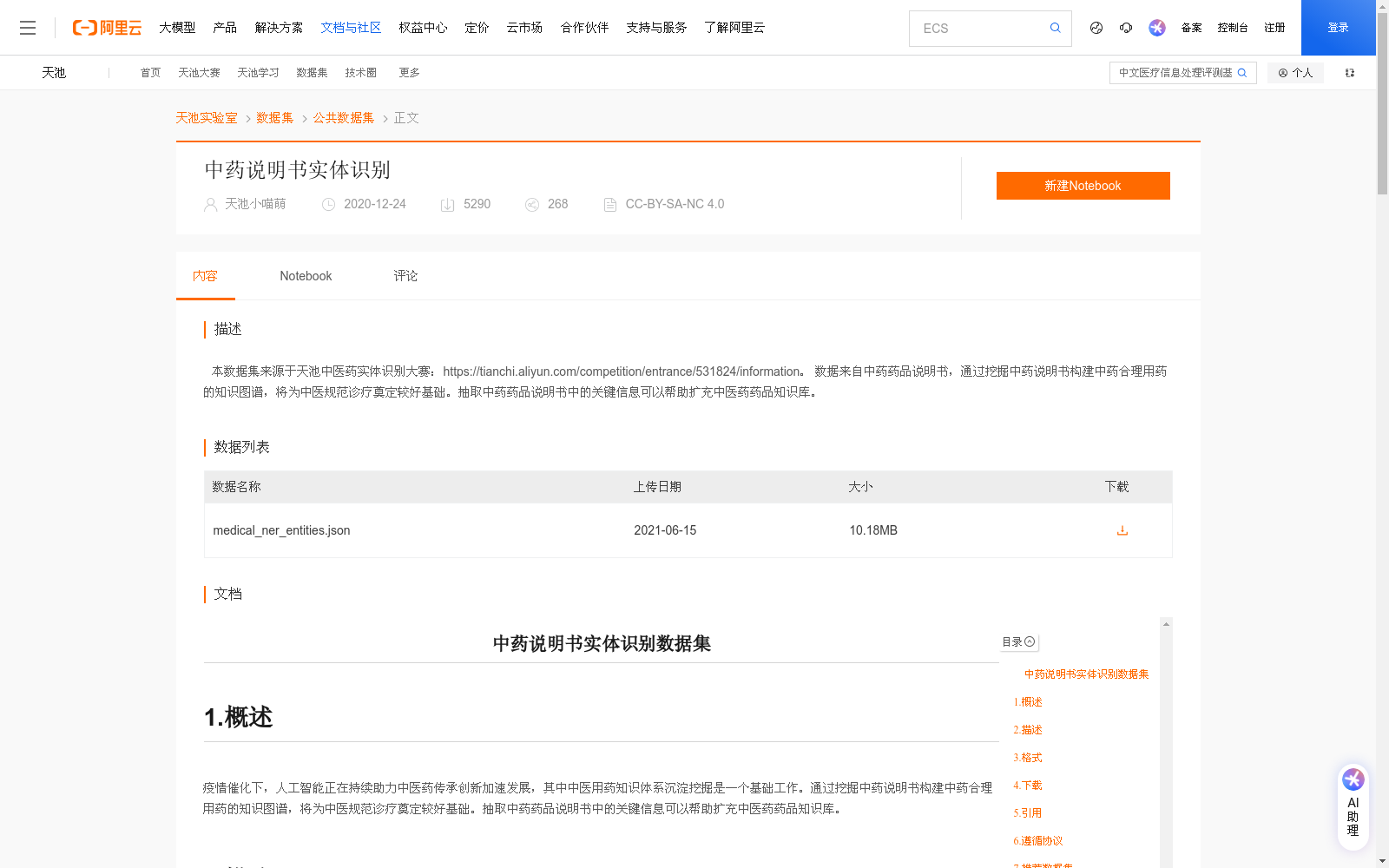Viewport: 1389px width, 868px height.
Task: Click the 天池 brand link
Action: point(54,73)
